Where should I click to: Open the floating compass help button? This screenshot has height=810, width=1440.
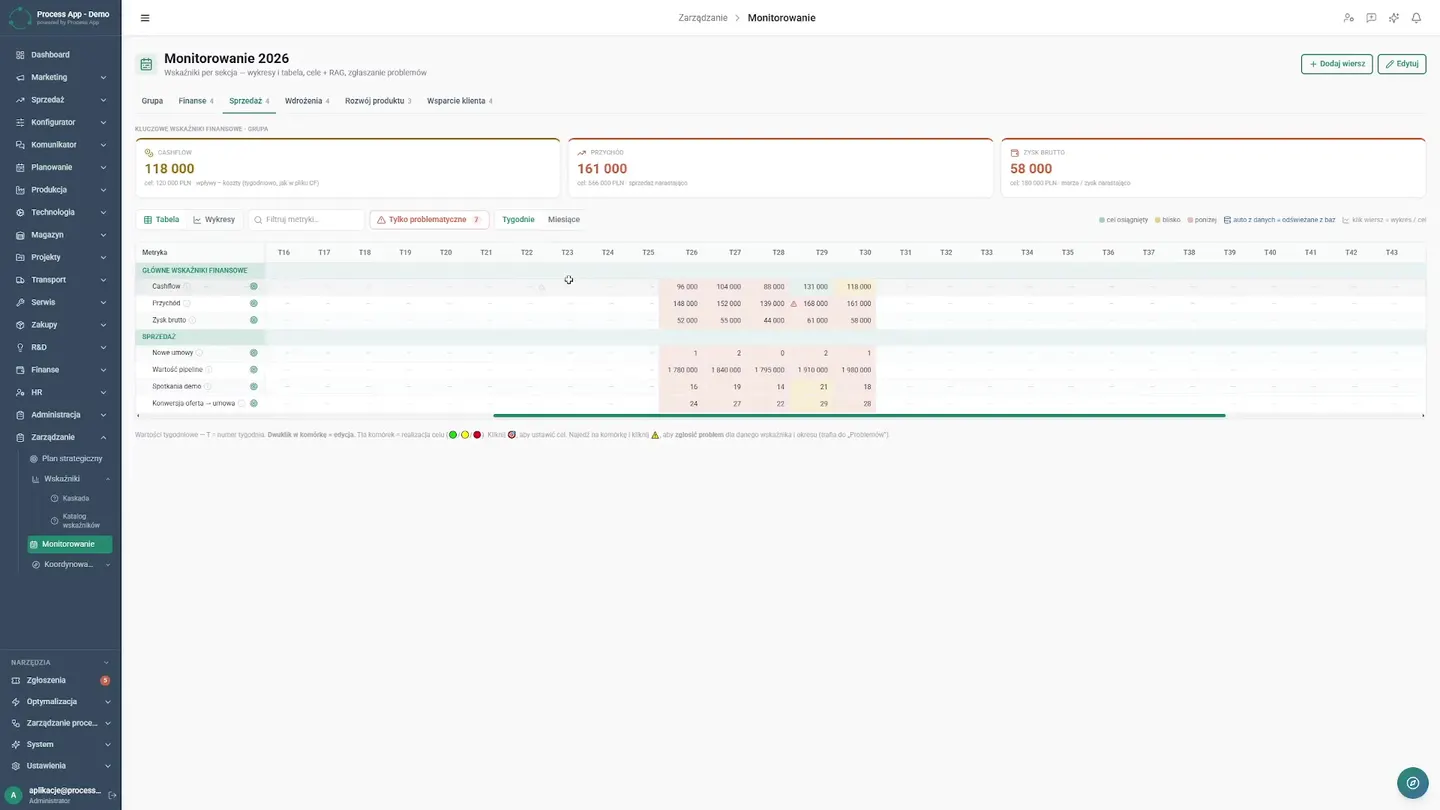(x=1413, y=783)
